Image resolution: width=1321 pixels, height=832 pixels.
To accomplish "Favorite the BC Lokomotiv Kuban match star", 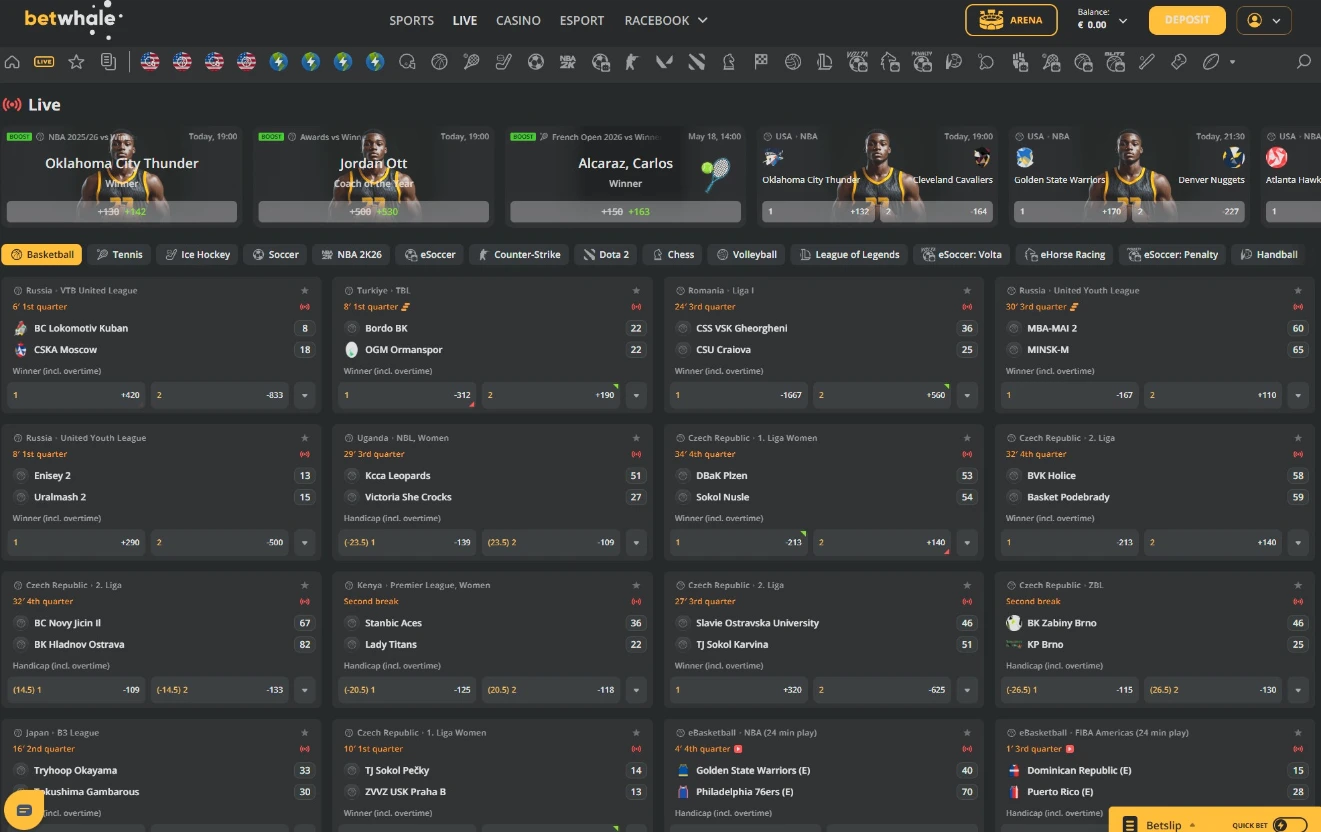I will point(305,291).
